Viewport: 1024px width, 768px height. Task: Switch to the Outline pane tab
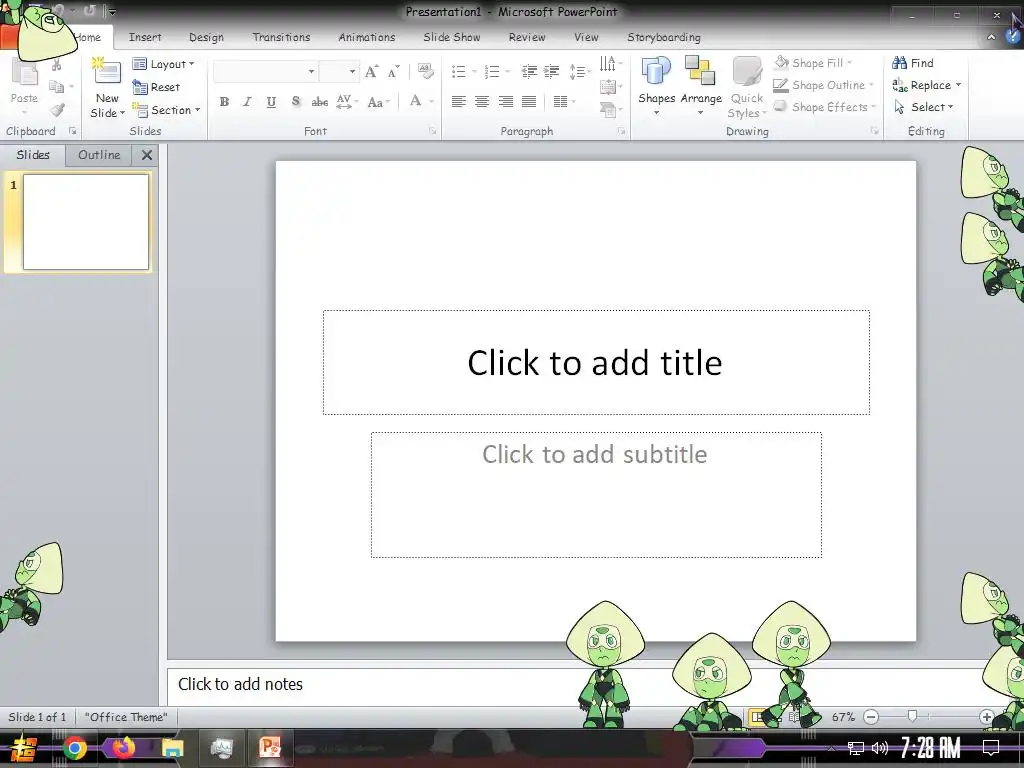coord(99,155)
